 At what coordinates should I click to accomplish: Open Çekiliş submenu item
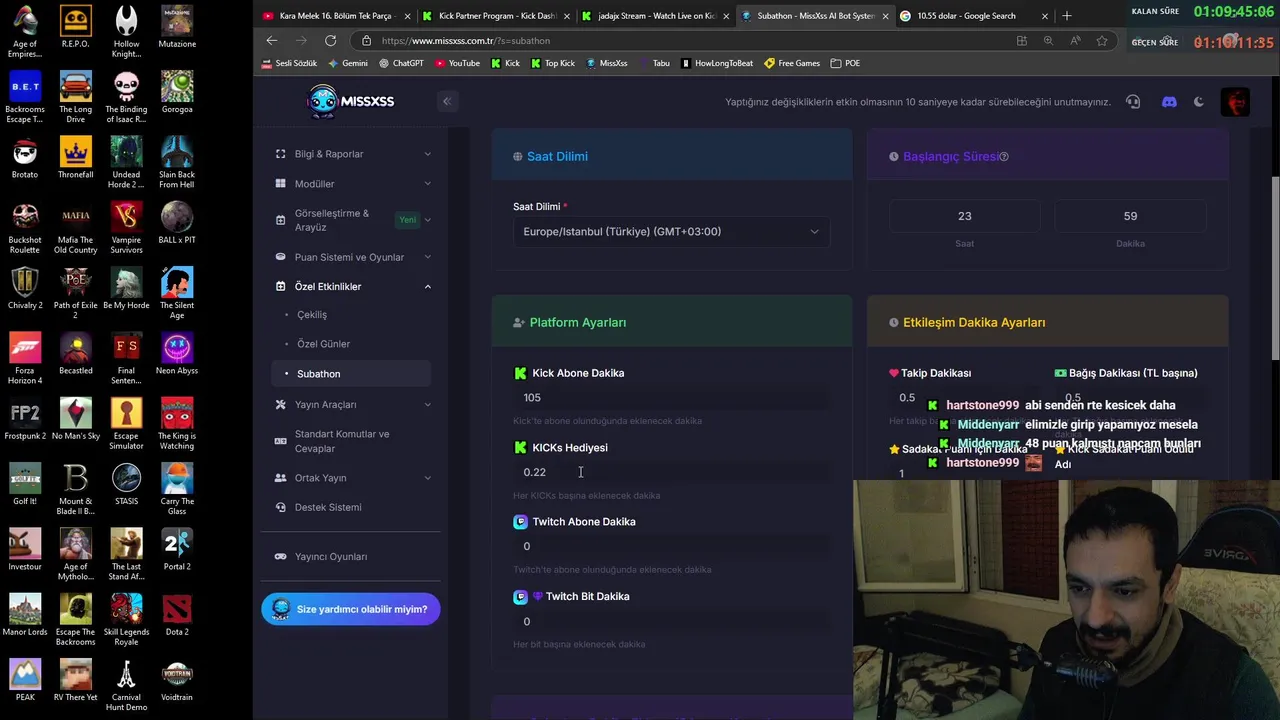[312, 314]
